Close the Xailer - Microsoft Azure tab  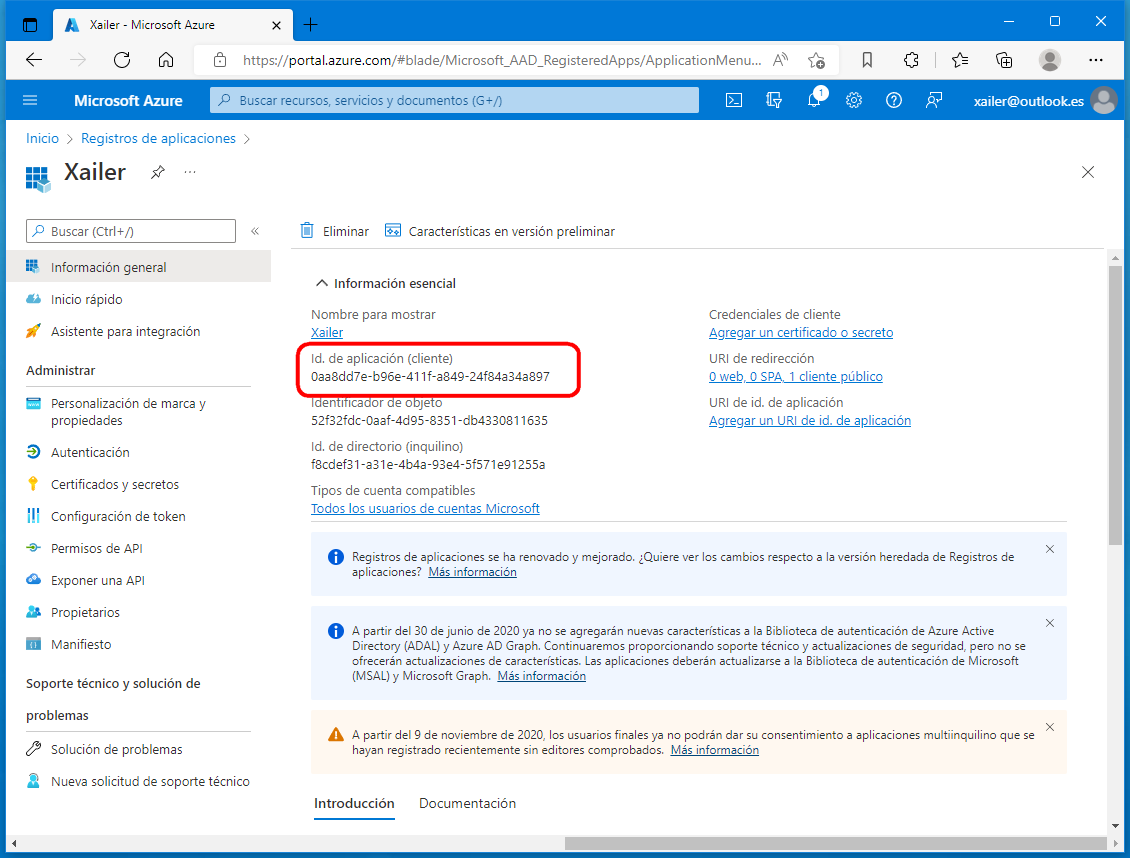(276, 25)
